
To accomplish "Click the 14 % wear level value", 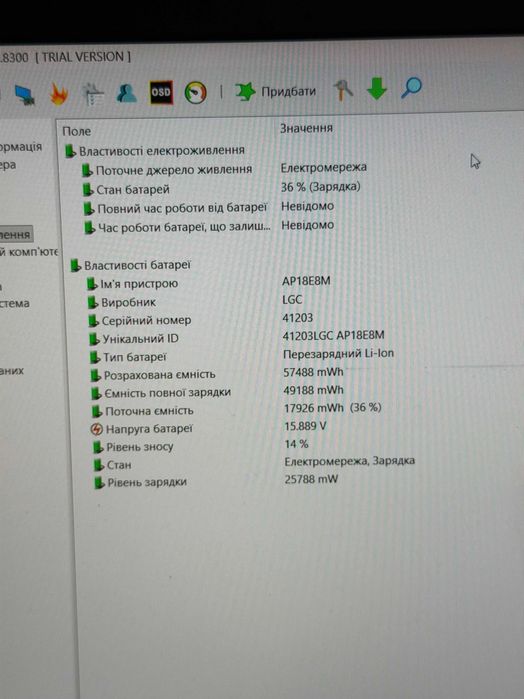I will point(297,444).
